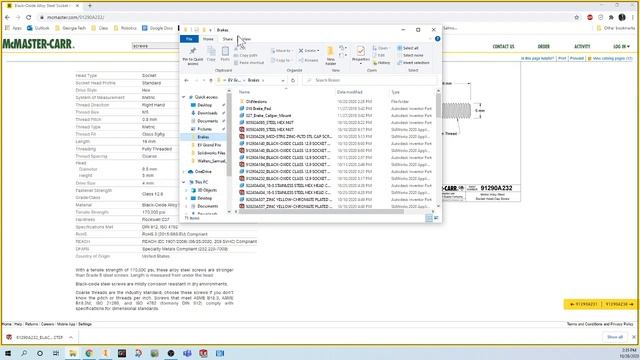The image size is (640, 360).
Task: Open File Explorer from the taskbar
Action: (x=73, y=353)
